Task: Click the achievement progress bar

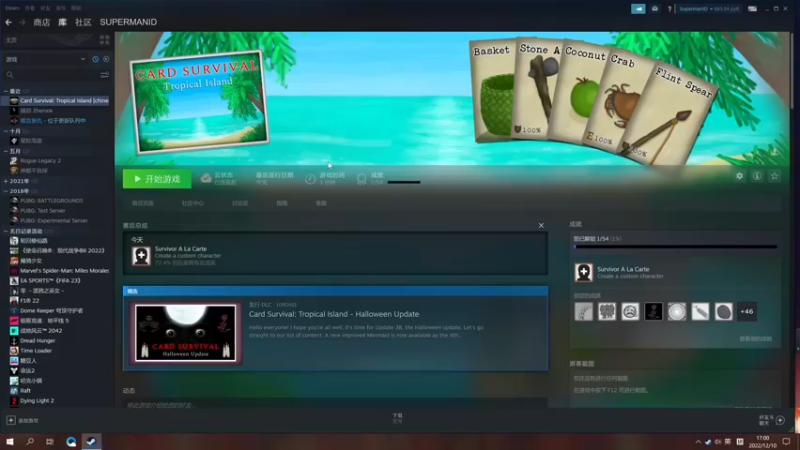Action: coord(676,247)
